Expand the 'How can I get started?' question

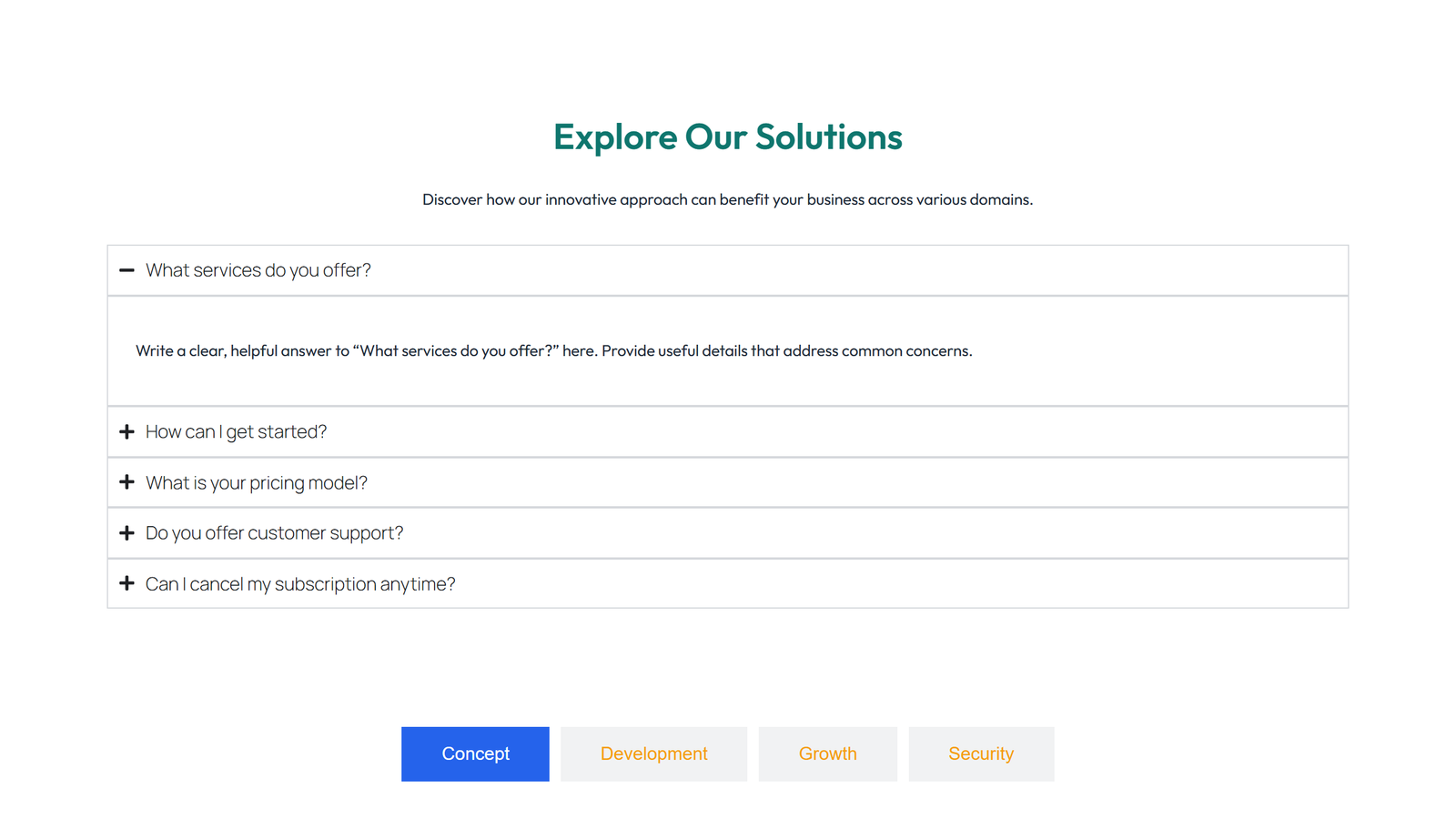[x=236, y=431]
